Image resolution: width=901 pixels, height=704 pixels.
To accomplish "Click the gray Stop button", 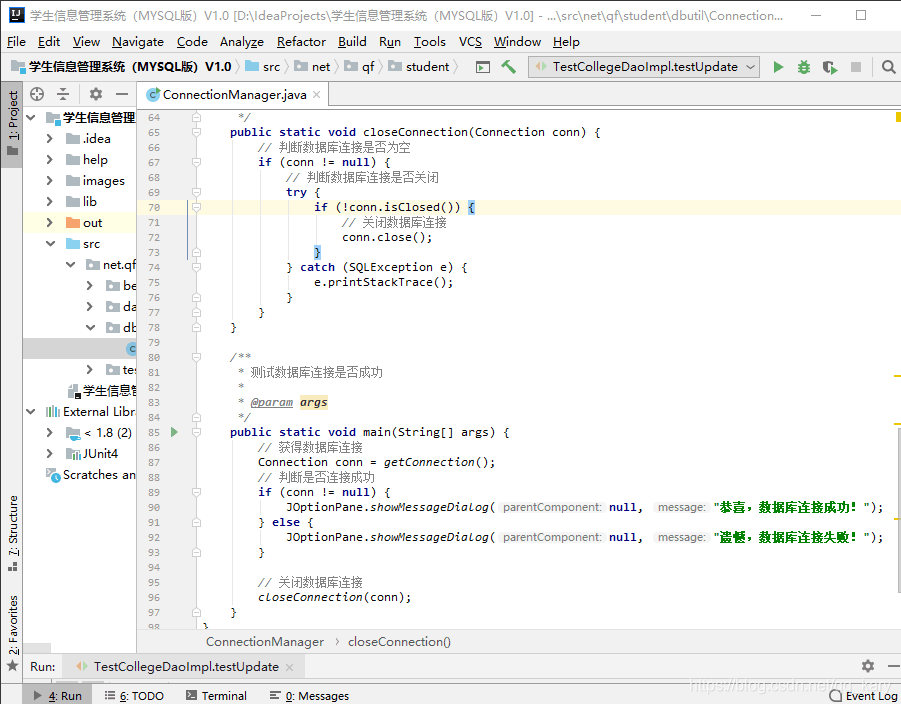I will click(x=856, y=67).
